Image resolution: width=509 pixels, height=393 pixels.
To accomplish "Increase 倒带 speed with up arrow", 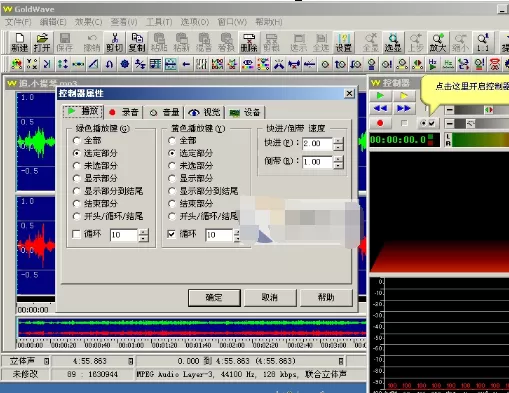I will [339, 159].
